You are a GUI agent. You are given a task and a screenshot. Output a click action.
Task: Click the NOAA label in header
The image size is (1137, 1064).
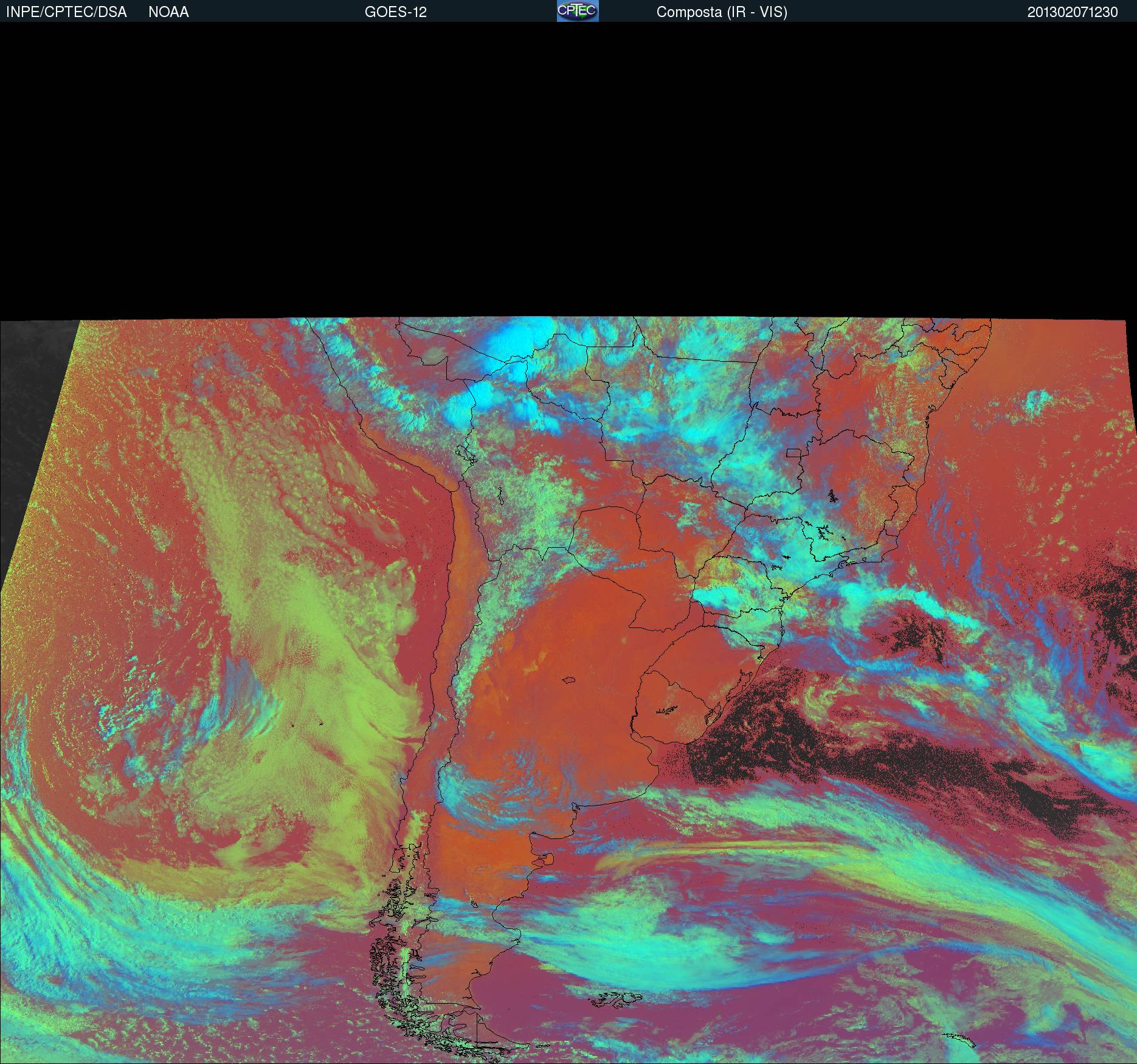pos(168,12)
